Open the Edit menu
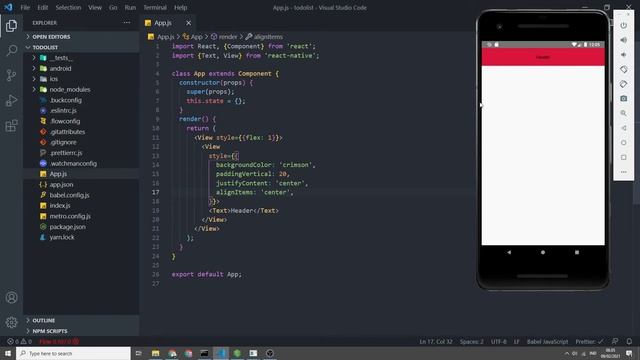 point(42,7)
